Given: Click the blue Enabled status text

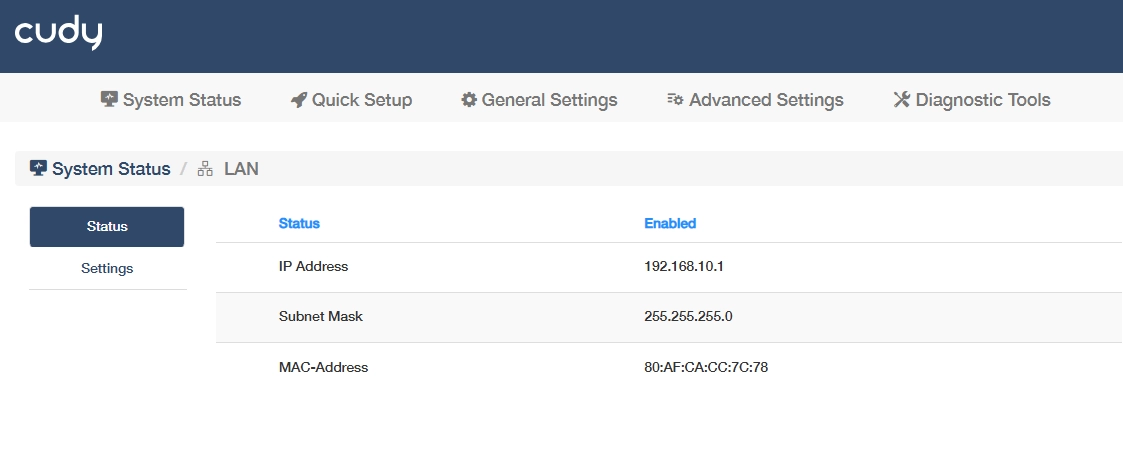Looking at the screenshot, I should (670, 223).
